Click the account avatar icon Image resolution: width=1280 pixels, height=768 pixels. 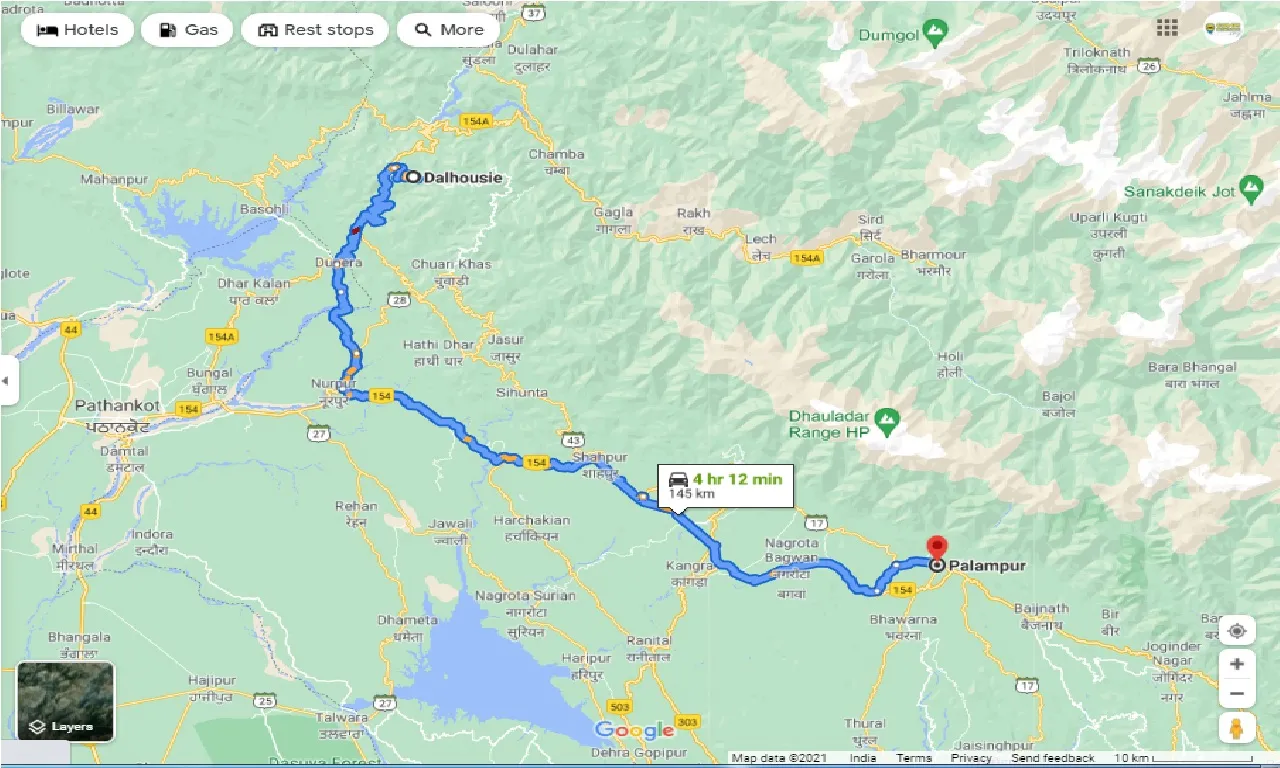tap(1223, 28)
